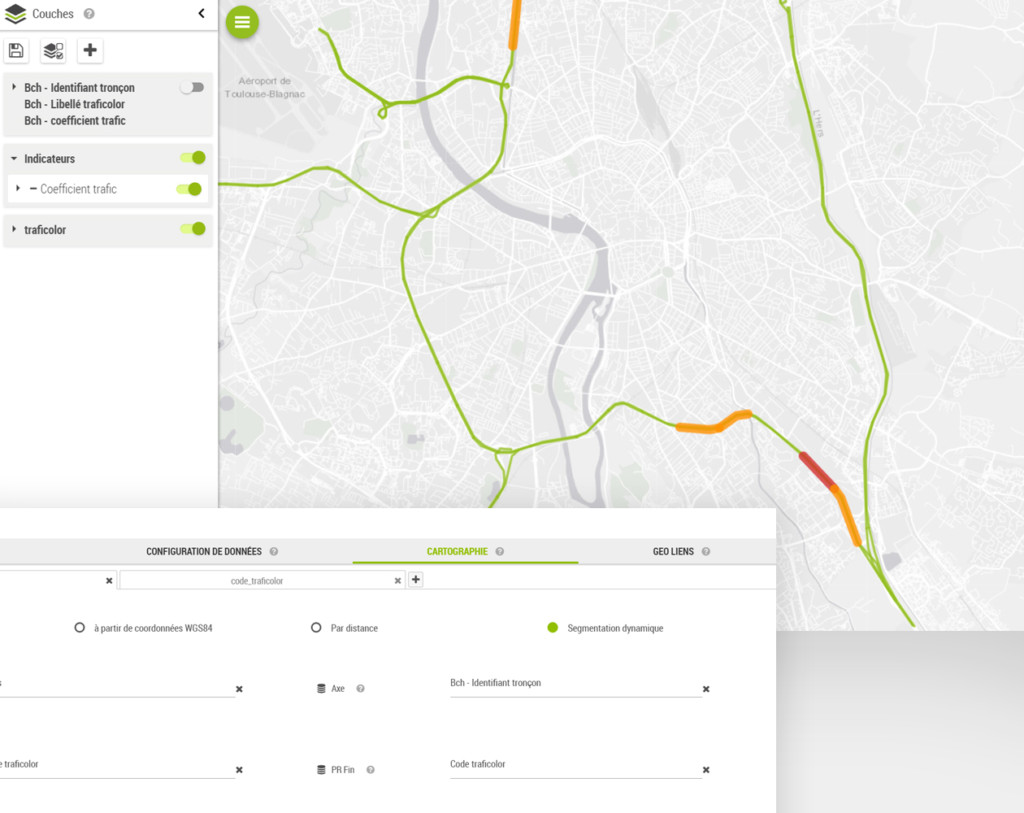Switch to Configuration de données tab
Viewport: 1024px width, 813px height.
(204, 551)
